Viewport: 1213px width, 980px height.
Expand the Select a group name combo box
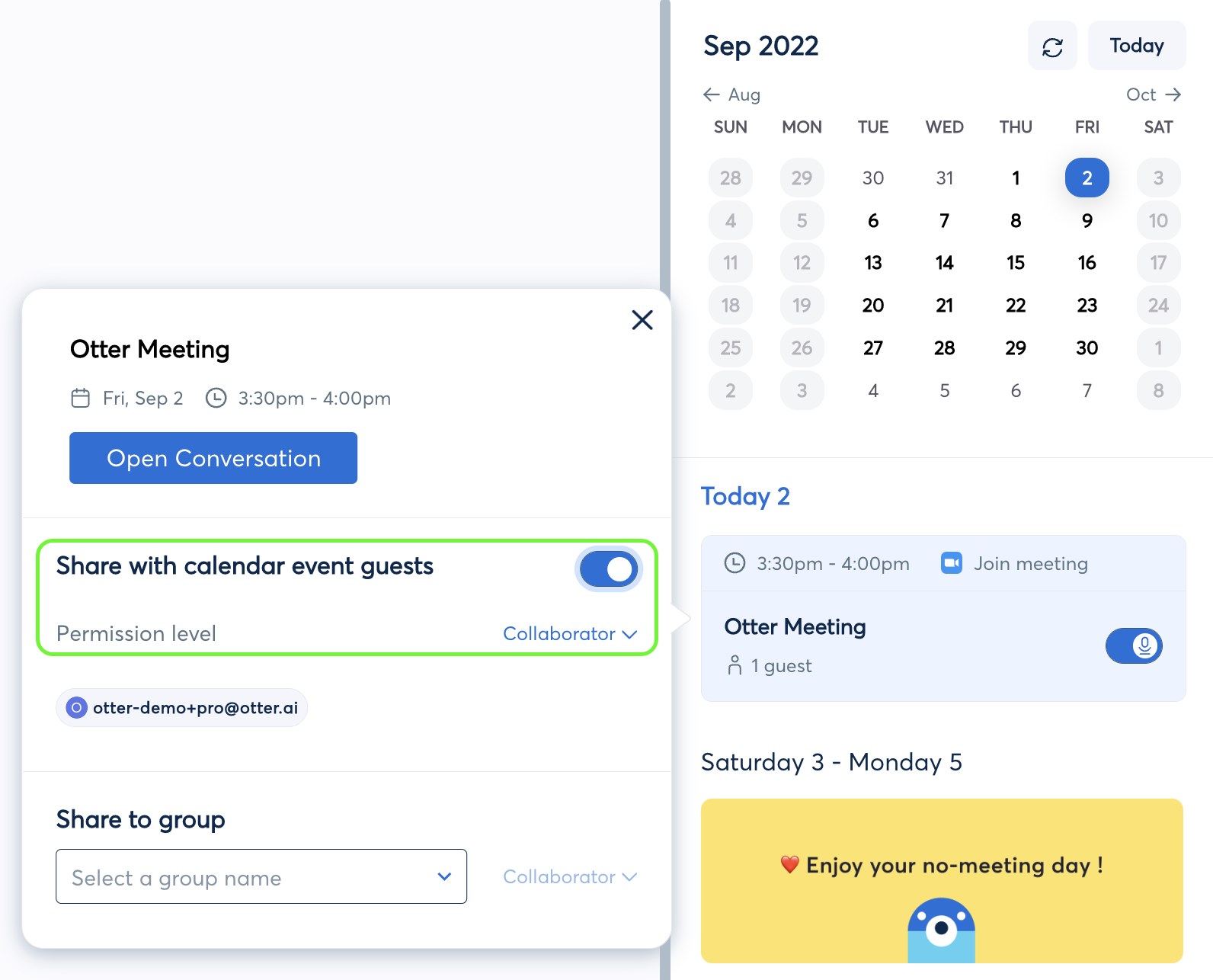pos(261,876)
